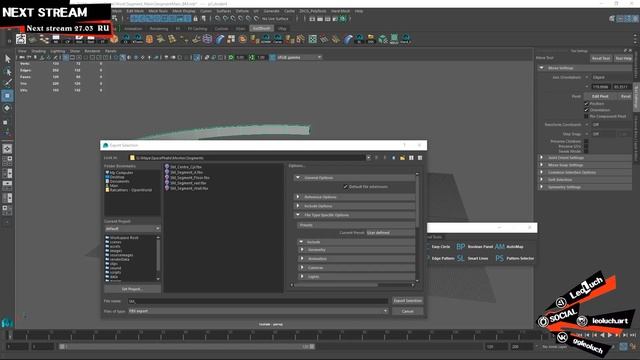Click the range slider bar under the timeline
This screenshot has height=360, width=640.
(188, 347)
